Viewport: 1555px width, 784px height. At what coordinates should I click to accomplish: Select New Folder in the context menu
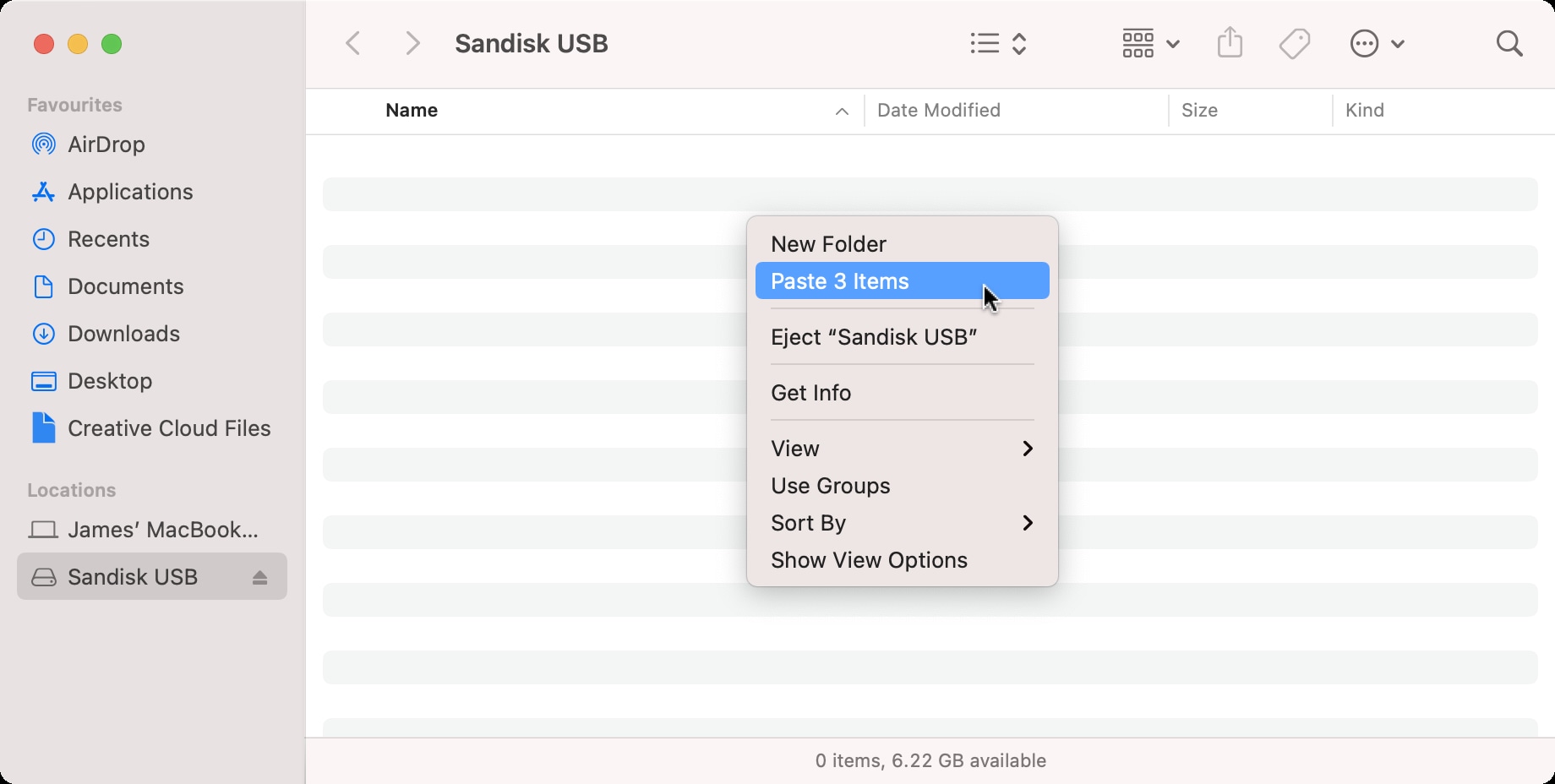pyautogui.click(x=828, y=244)
